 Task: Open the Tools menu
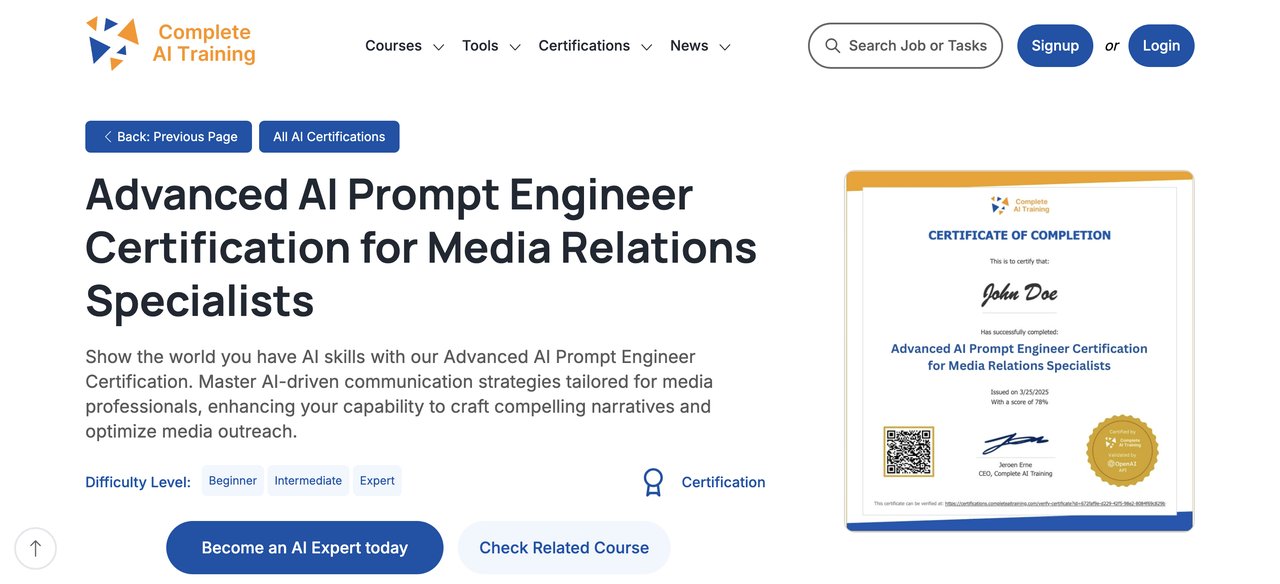[x=480, y=46]
